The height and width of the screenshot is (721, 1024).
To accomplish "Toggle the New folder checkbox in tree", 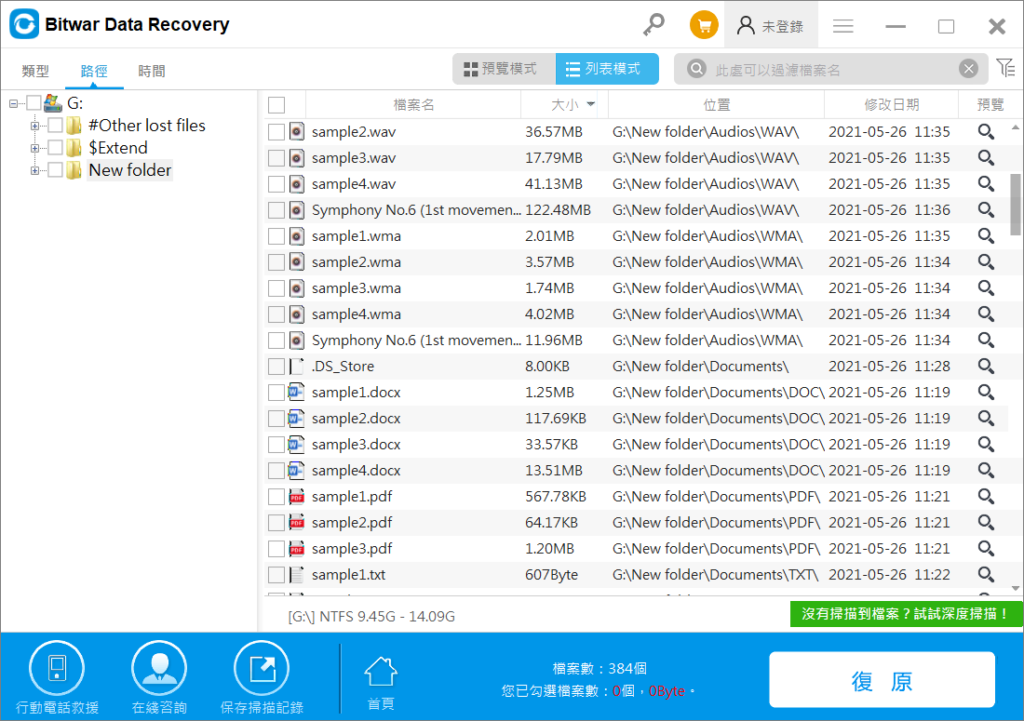I will click(55, 170).
